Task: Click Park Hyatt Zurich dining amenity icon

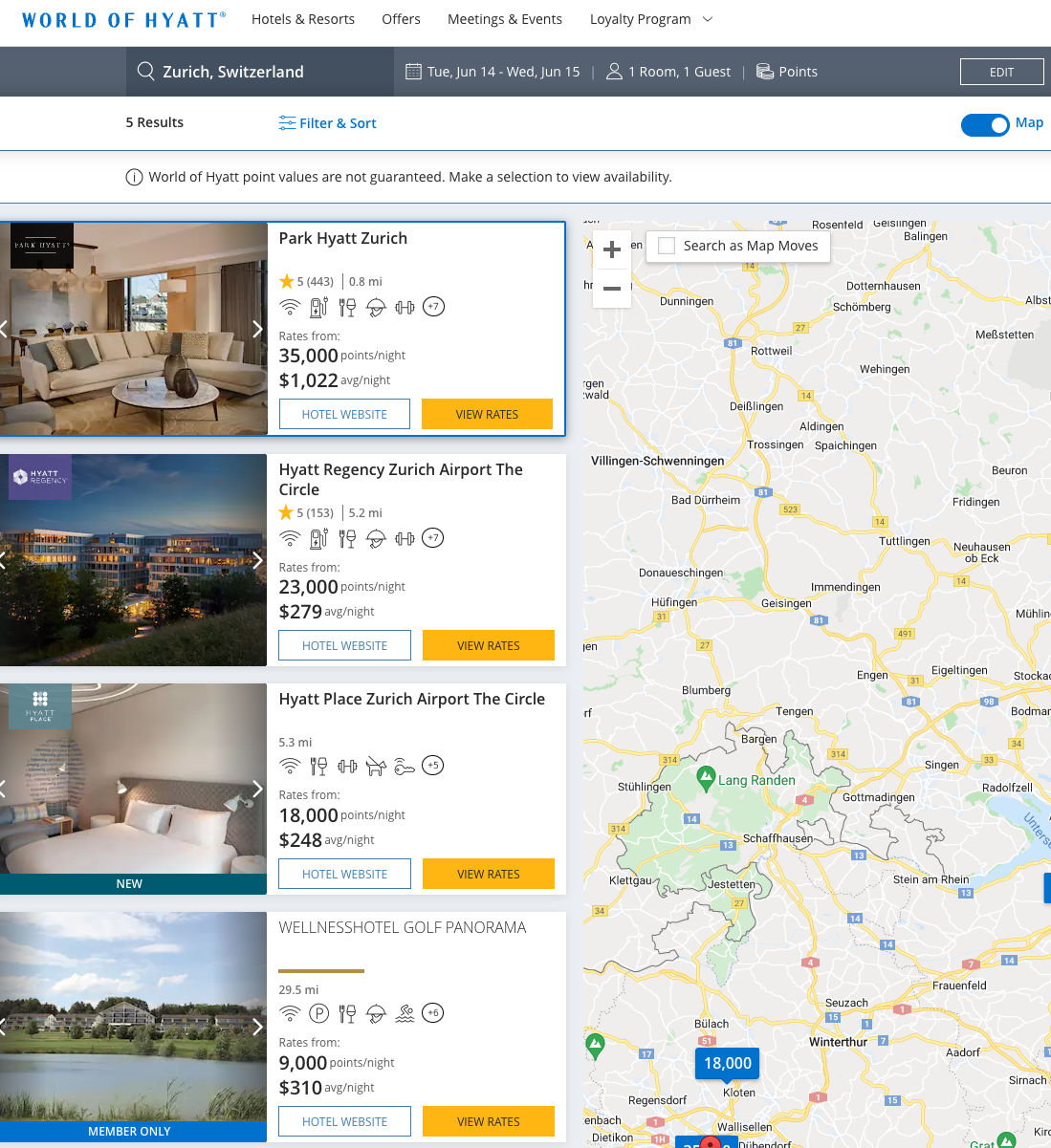Action: pos(347,307)
